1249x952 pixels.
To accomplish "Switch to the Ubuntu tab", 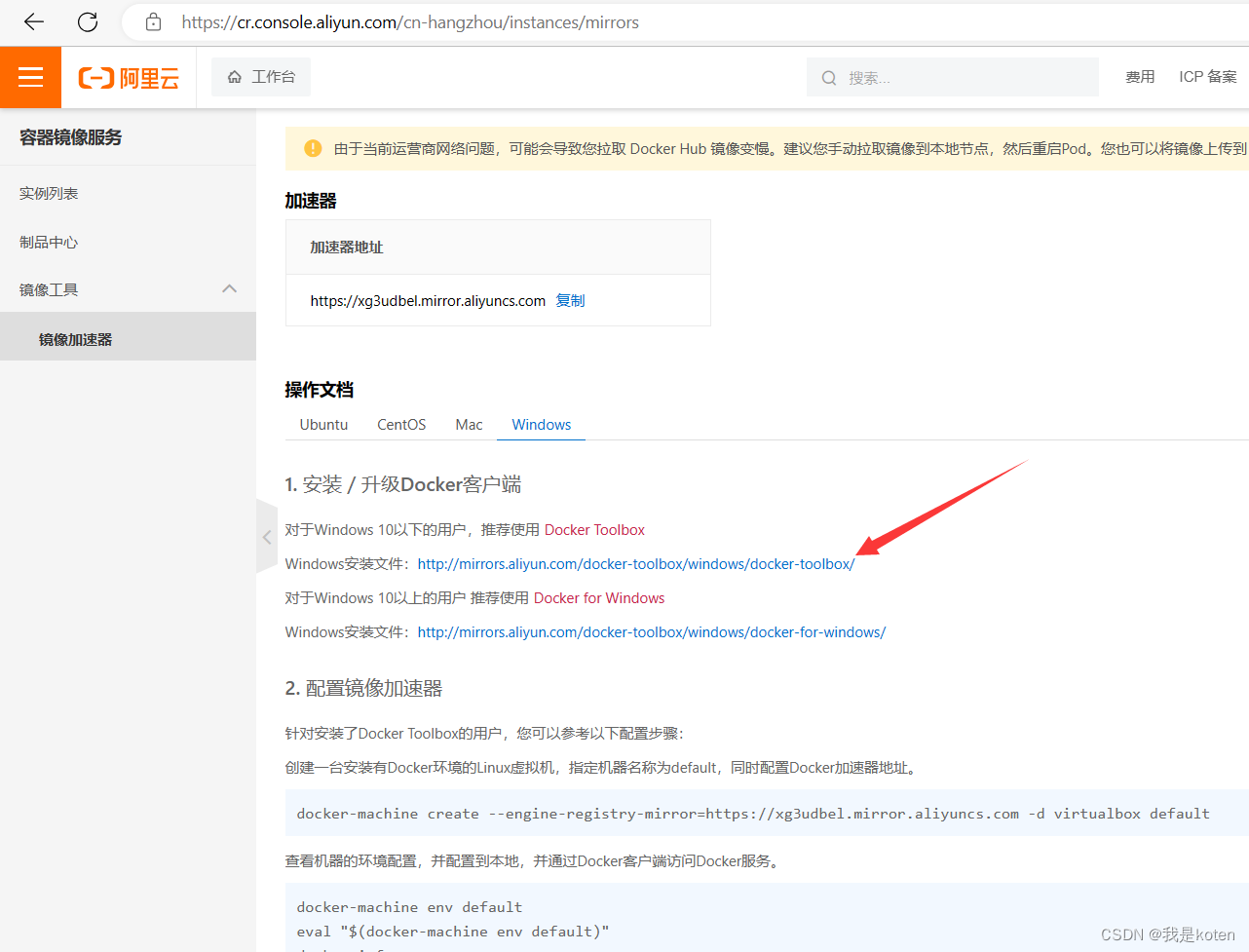I will click(323, 424).
